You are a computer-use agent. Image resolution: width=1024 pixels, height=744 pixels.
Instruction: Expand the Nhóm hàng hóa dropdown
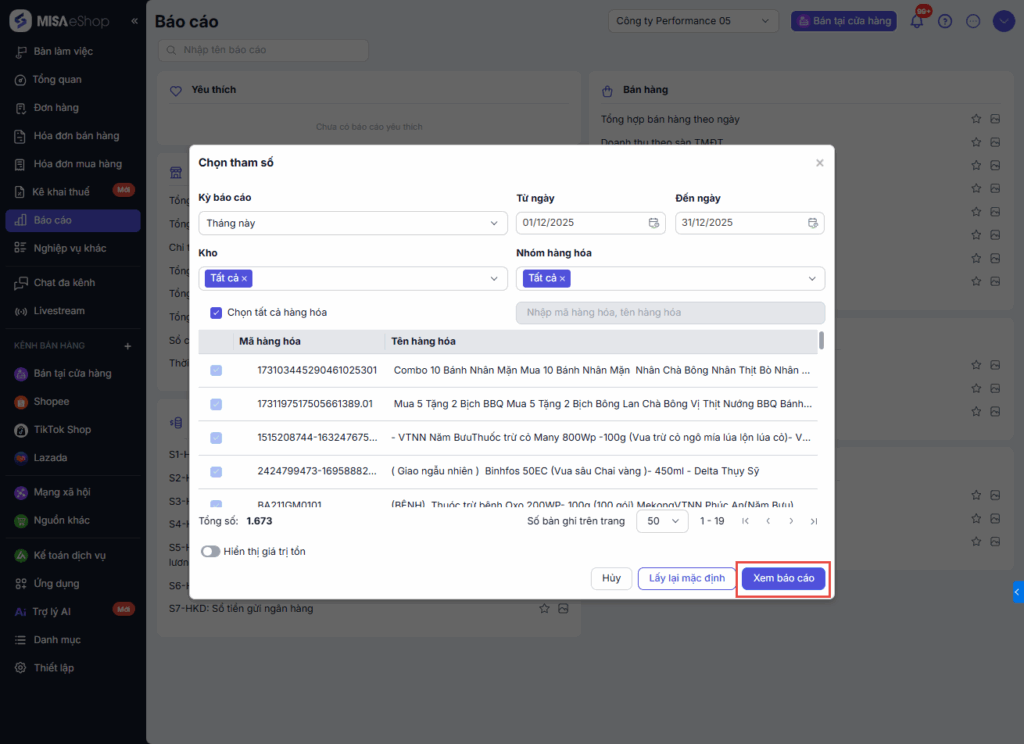tap(812, 278)
